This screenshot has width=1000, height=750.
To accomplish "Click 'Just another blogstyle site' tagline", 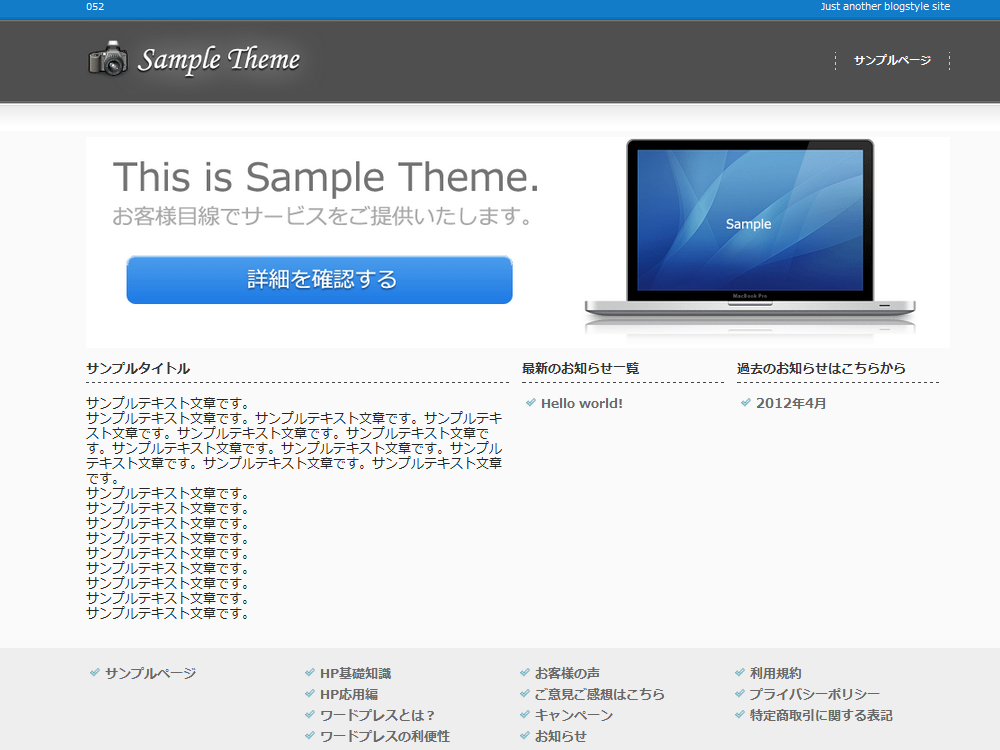I will 885,6.
